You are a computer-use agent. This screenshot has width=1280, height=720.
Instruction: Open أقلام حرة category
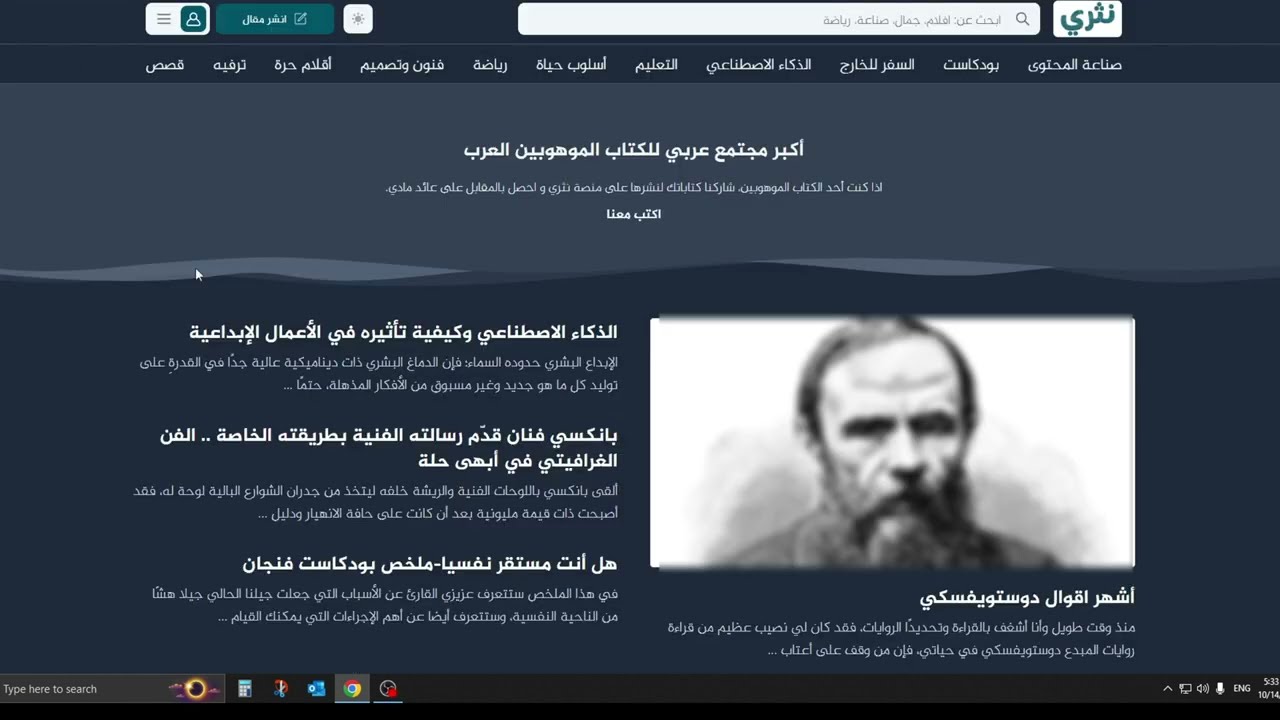(x=303, y=64)
